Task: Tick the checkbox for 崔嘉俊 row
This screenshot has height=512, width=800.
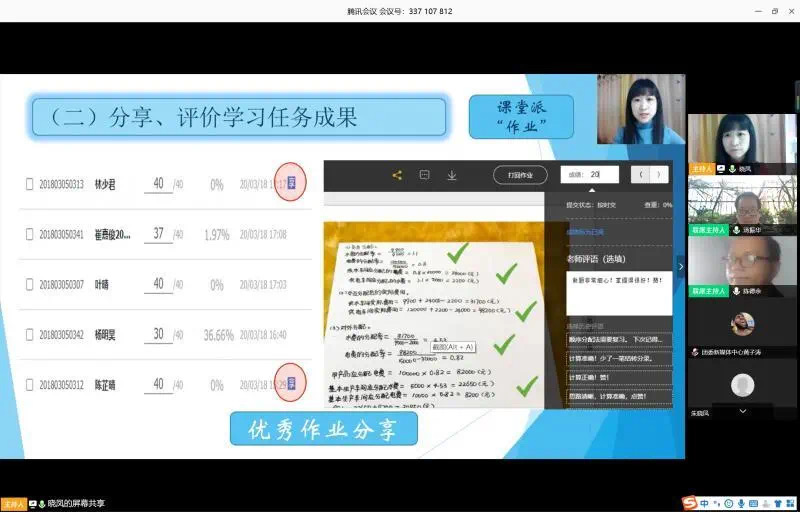Action: (29, 234)
